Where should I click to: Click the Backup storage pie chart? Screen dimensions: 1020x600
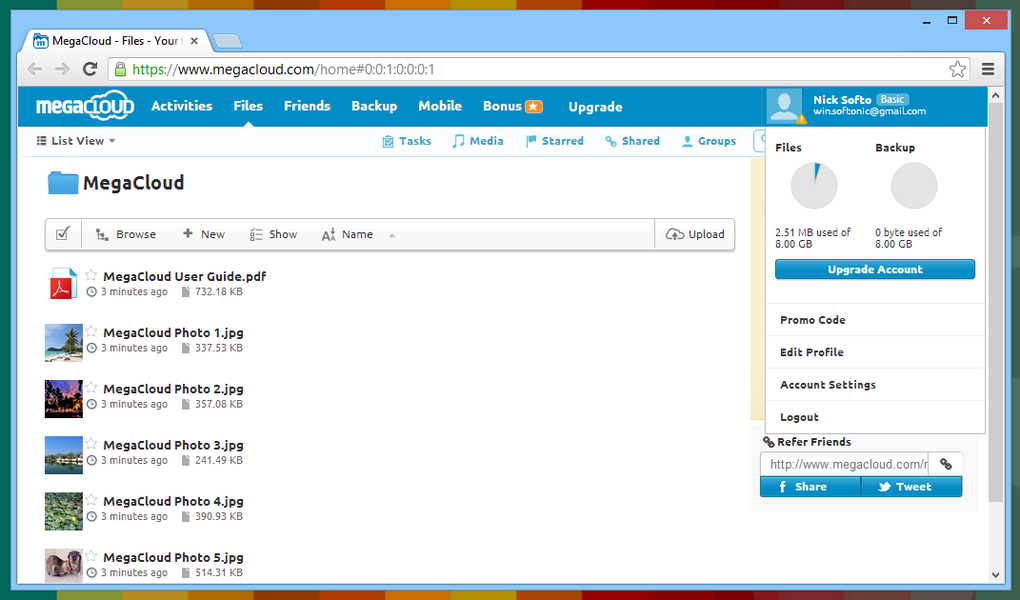tap(914, 186)
